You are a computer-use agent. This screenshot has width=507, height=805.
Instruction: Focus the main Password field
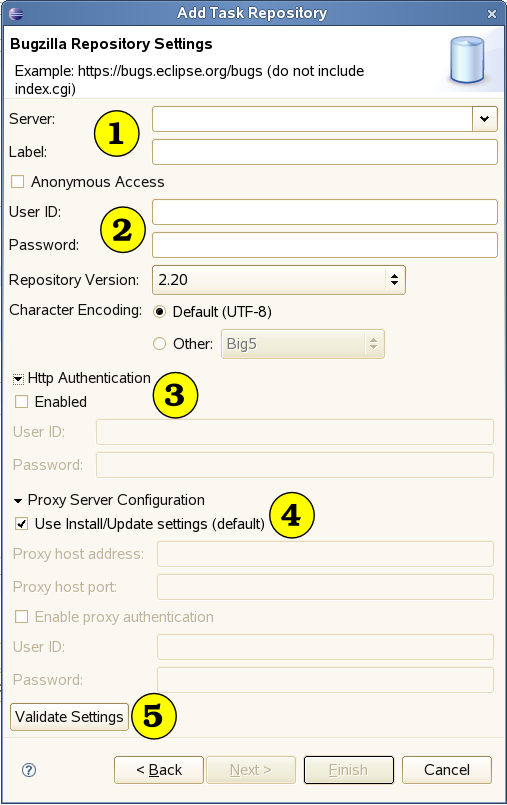(x=325, y=245)
